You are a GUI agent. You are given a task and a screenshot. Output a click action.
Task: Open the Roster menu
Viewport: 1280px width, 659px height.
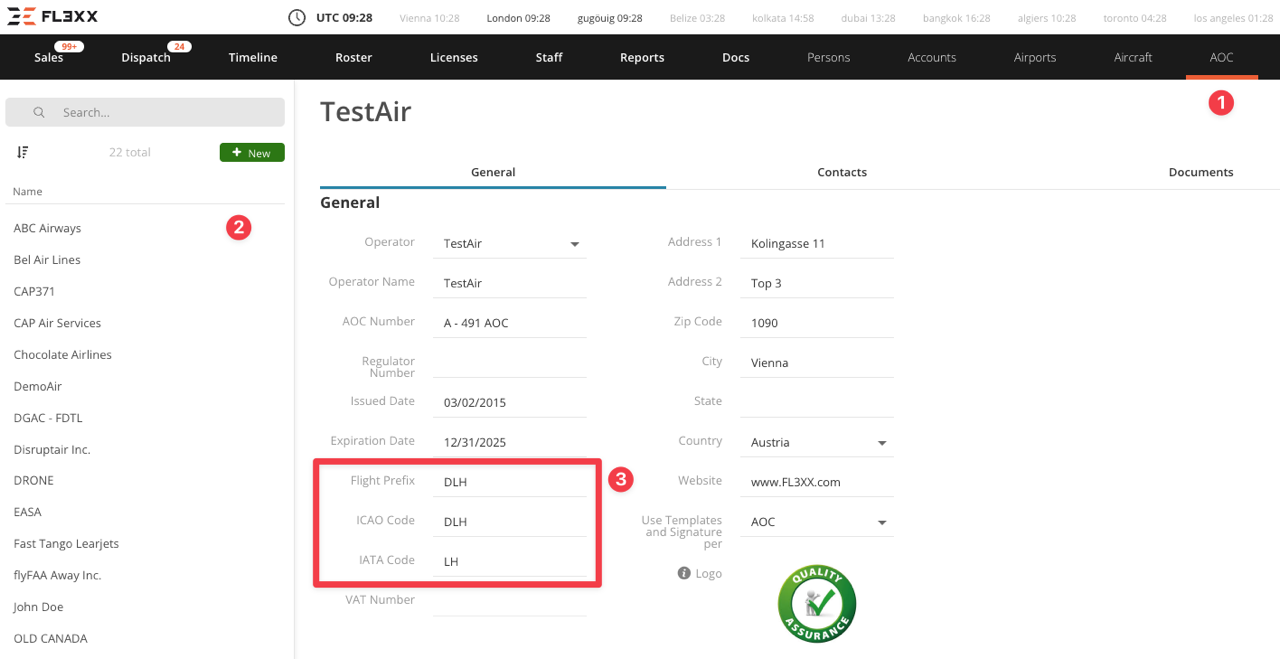[x=353, y=58]
